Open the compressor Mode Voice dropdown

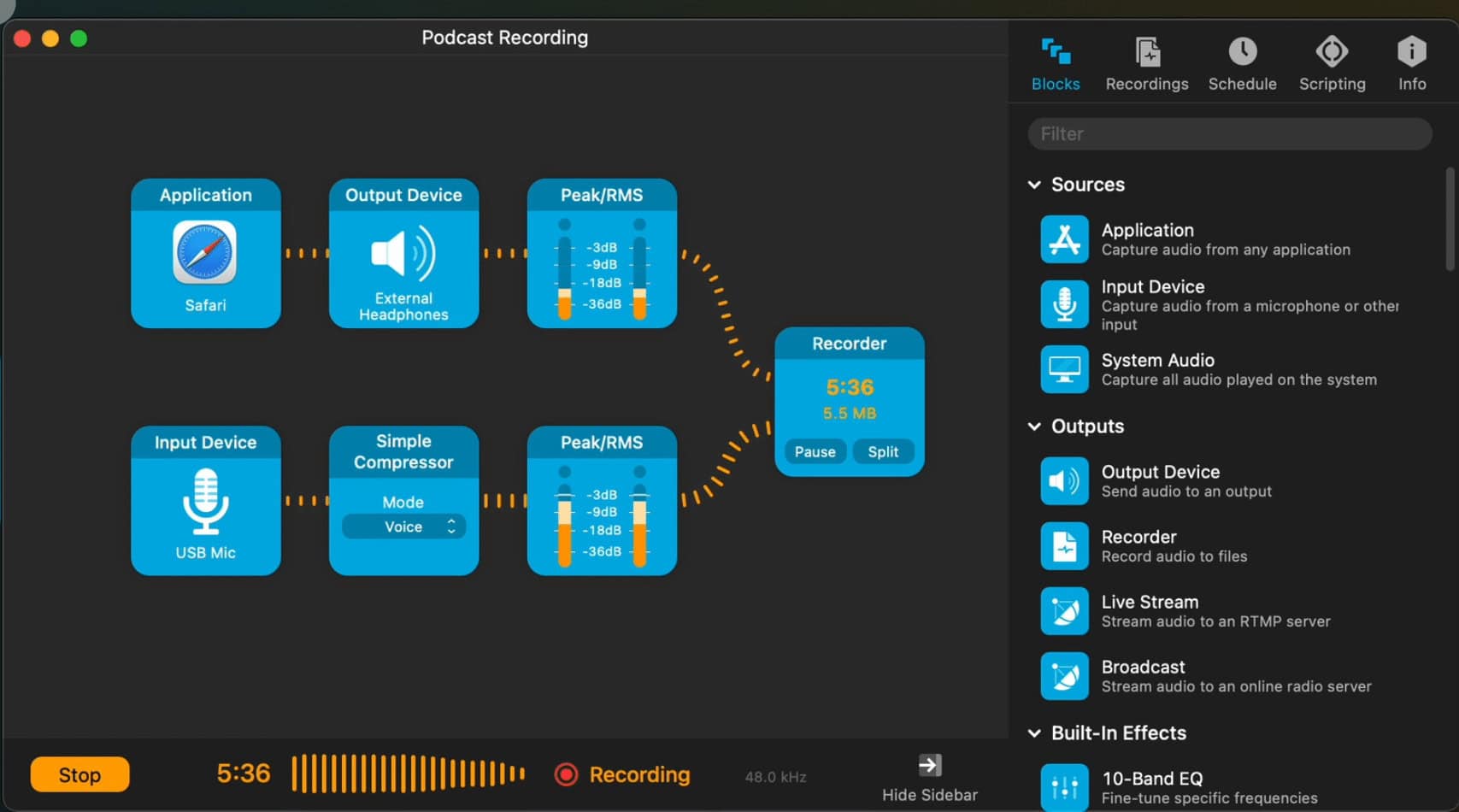[403, 527]
